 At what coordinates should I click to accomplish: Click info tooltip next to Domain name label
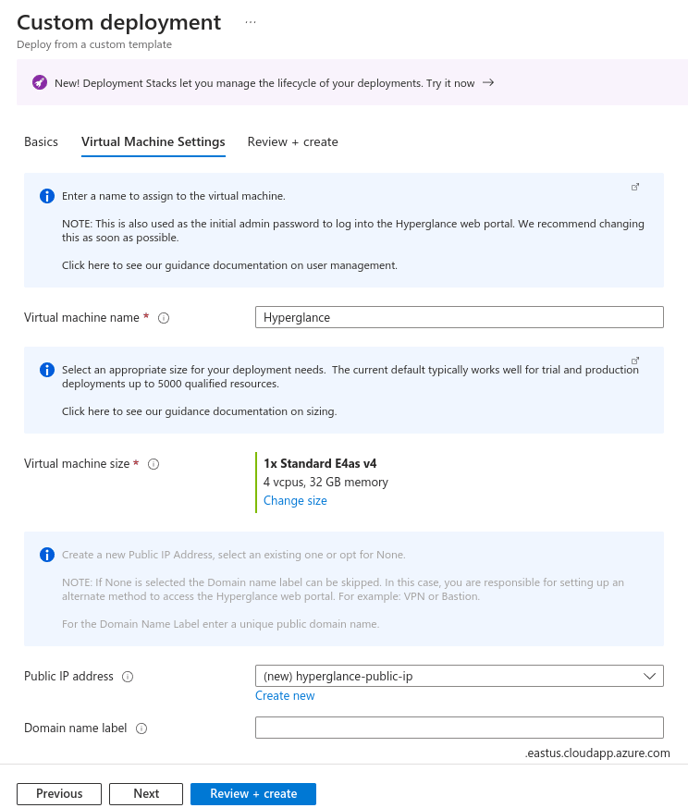[x=141, y=728]
